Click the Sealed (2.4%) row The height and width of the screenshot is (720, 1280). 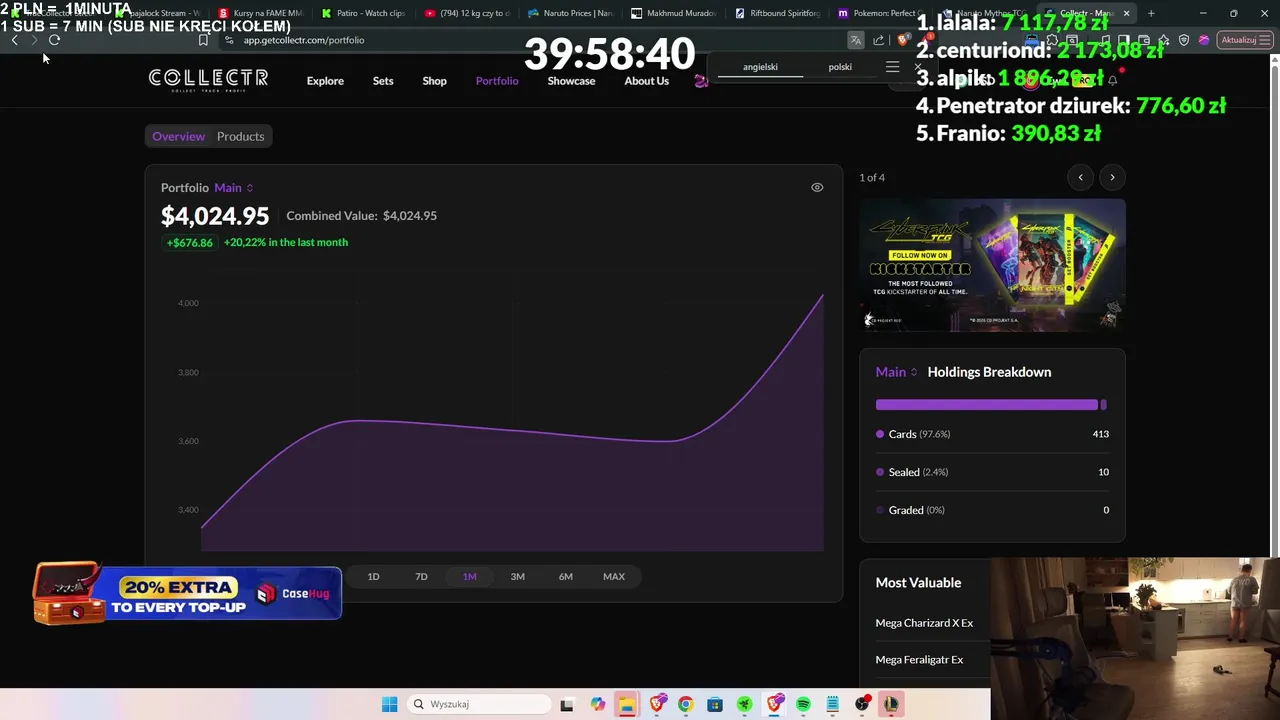(992, 472)
